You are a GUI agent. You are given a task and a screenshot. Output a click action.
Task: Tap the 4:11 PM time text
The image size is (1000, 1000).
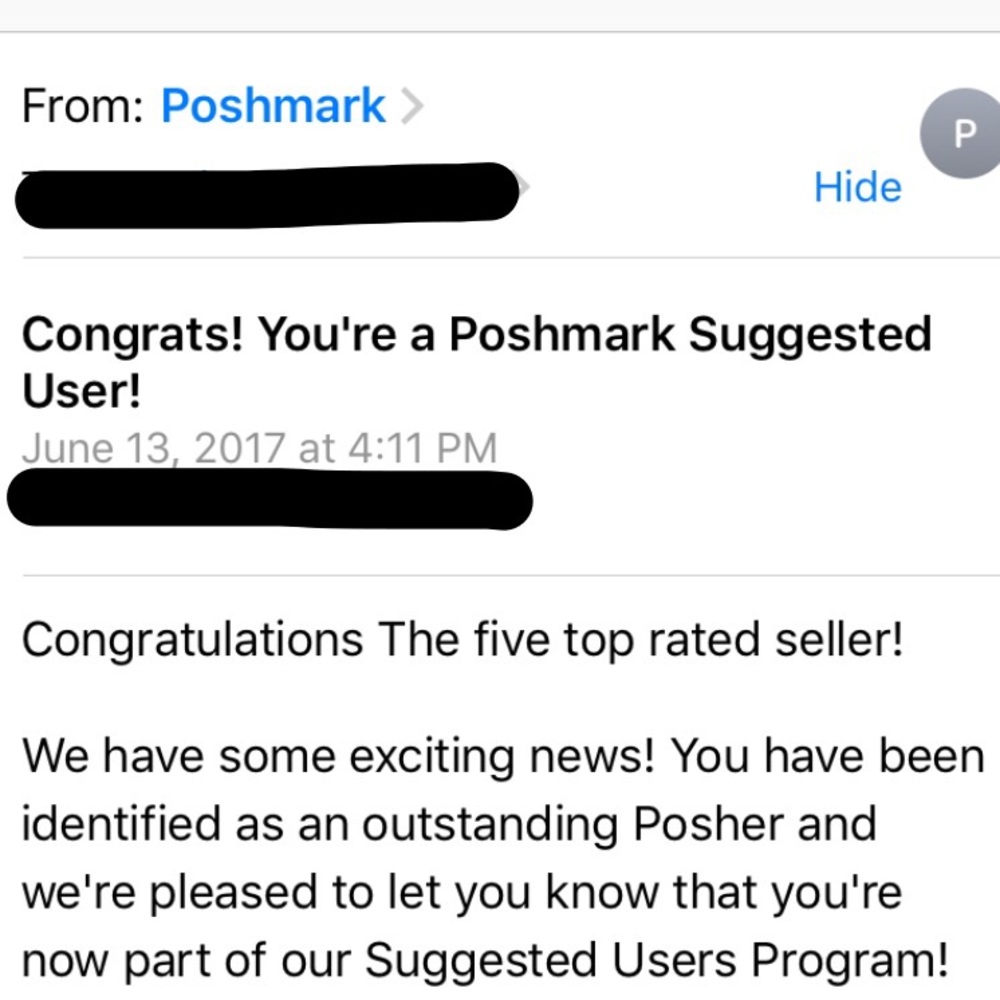point(421,448)
